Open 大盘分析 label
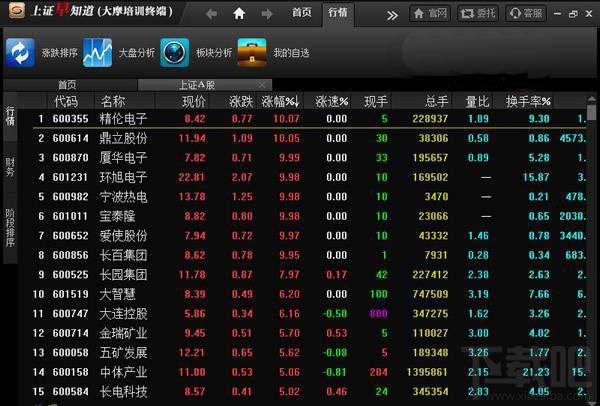 137,53
